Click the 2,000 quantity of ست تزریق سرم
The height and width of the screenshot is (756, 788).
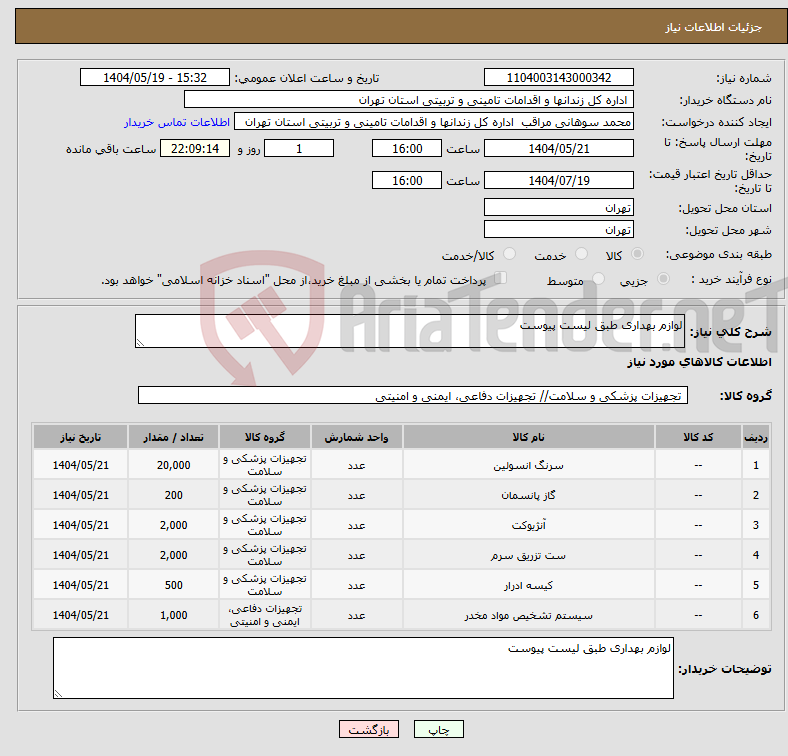coord(173,555)
